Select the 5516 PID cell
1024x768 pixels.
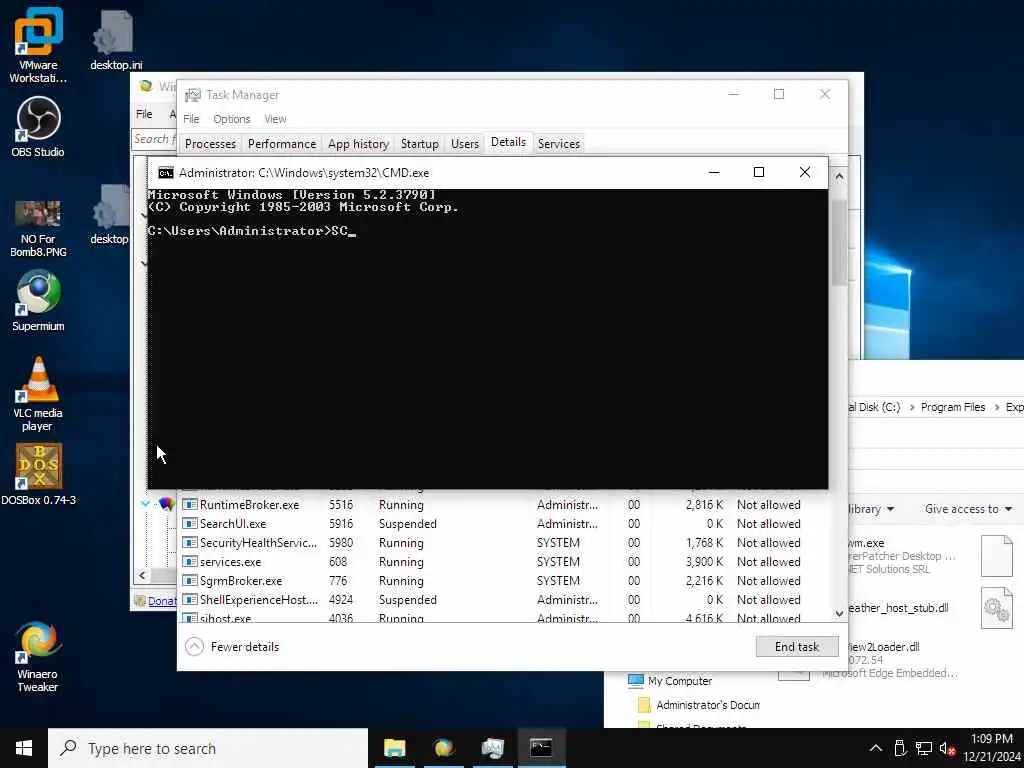(x=341, y=505)
